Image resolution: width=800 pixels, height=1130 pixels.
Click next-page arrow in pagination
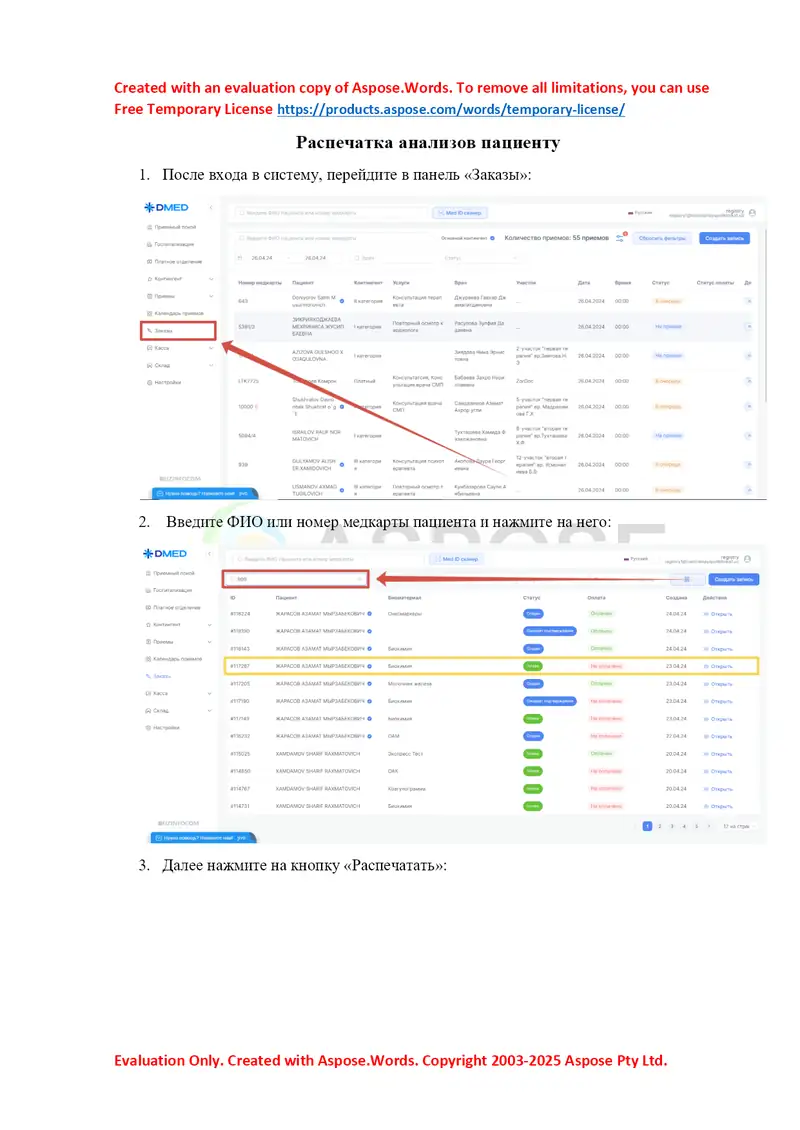709,827
